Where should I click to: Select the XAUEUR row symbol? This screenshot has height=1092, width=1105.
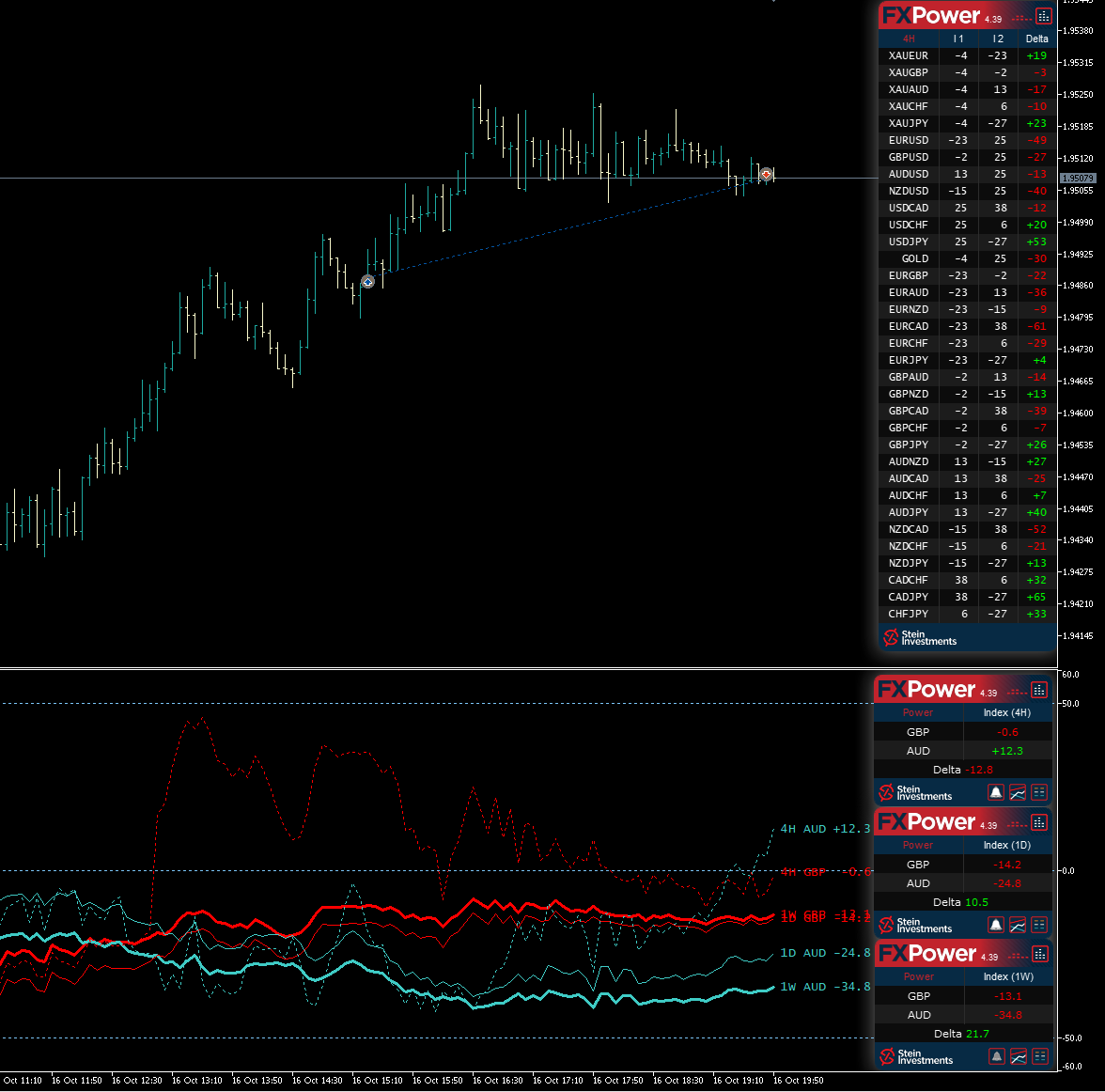point(909,55)
